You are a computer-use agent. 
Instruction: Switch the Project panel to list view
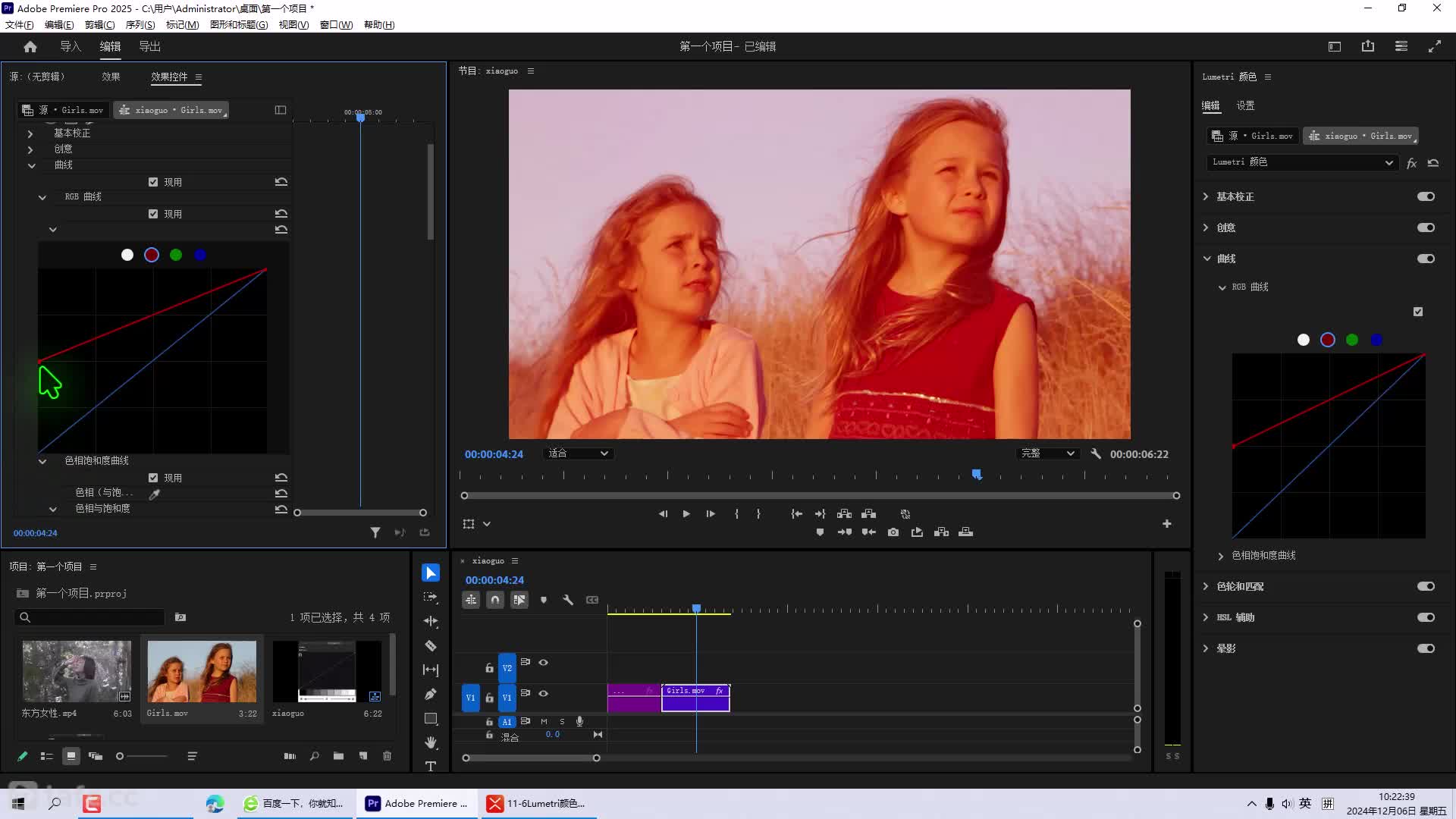point(46,756)
